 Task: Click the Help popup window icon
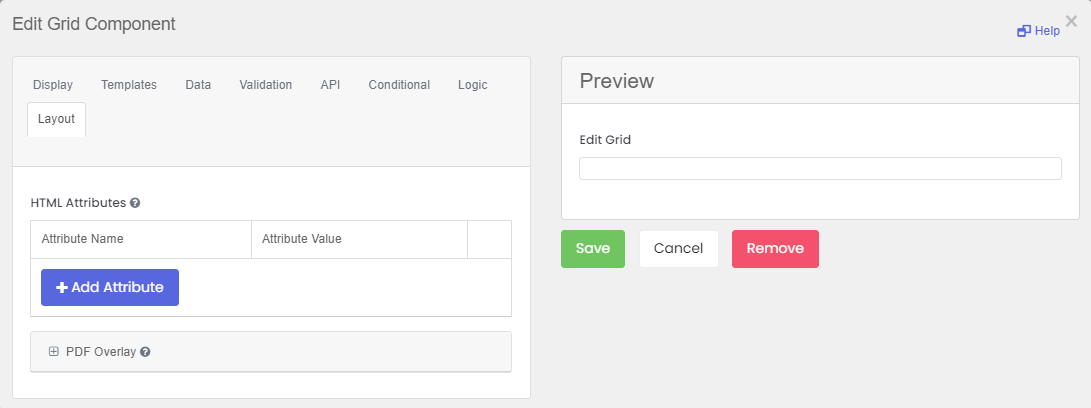coord(1024,31)
